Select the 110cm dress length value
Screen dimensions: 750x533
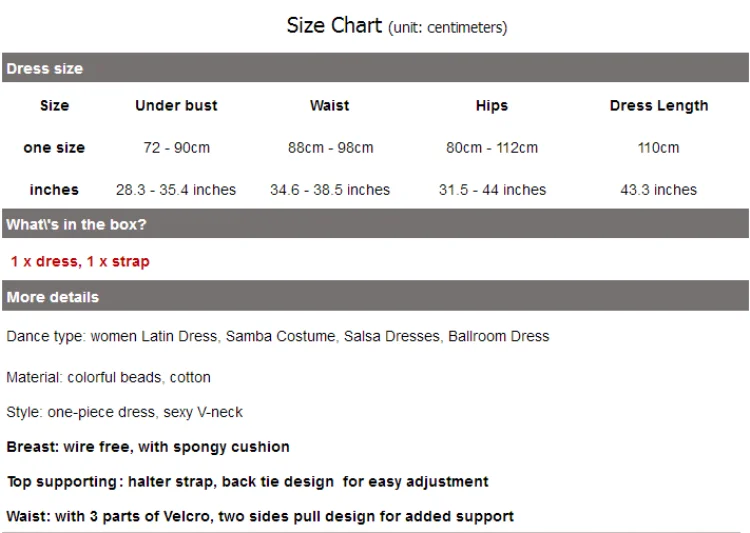(x=658, y=148)
